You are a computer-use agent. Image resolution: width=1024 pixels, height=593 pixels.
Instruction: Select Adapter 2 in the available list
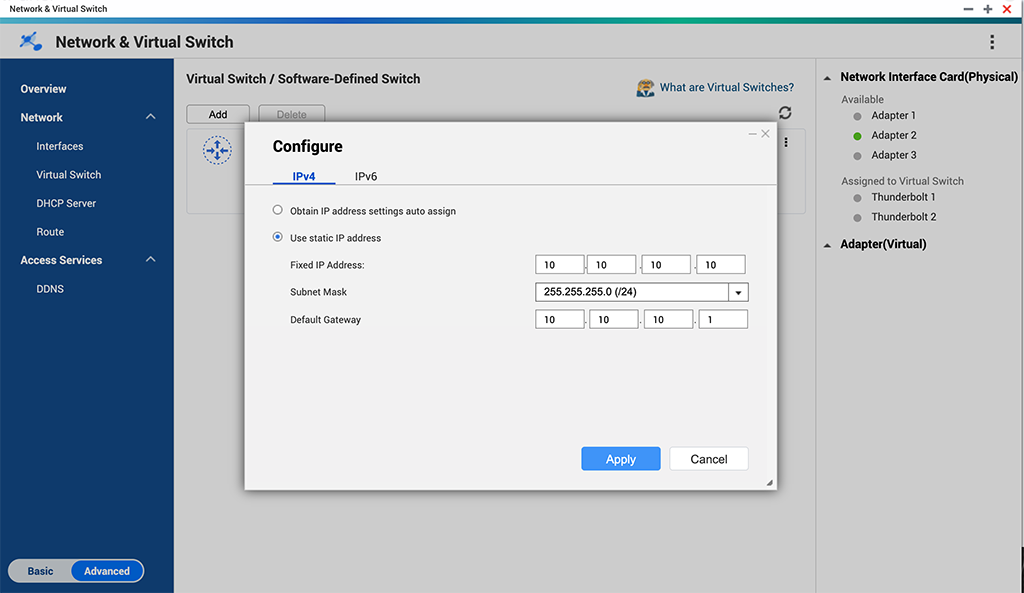[894, 135]
